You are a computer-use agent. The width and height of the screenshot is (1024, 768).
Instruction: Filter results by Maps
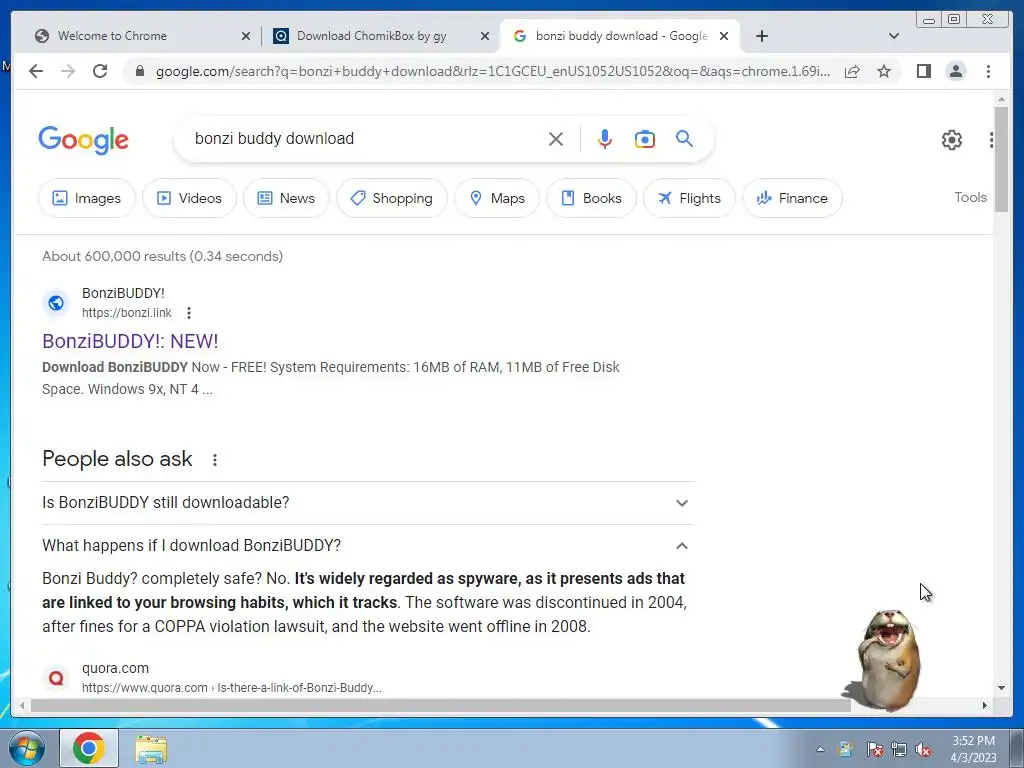[x=497, y=198]
